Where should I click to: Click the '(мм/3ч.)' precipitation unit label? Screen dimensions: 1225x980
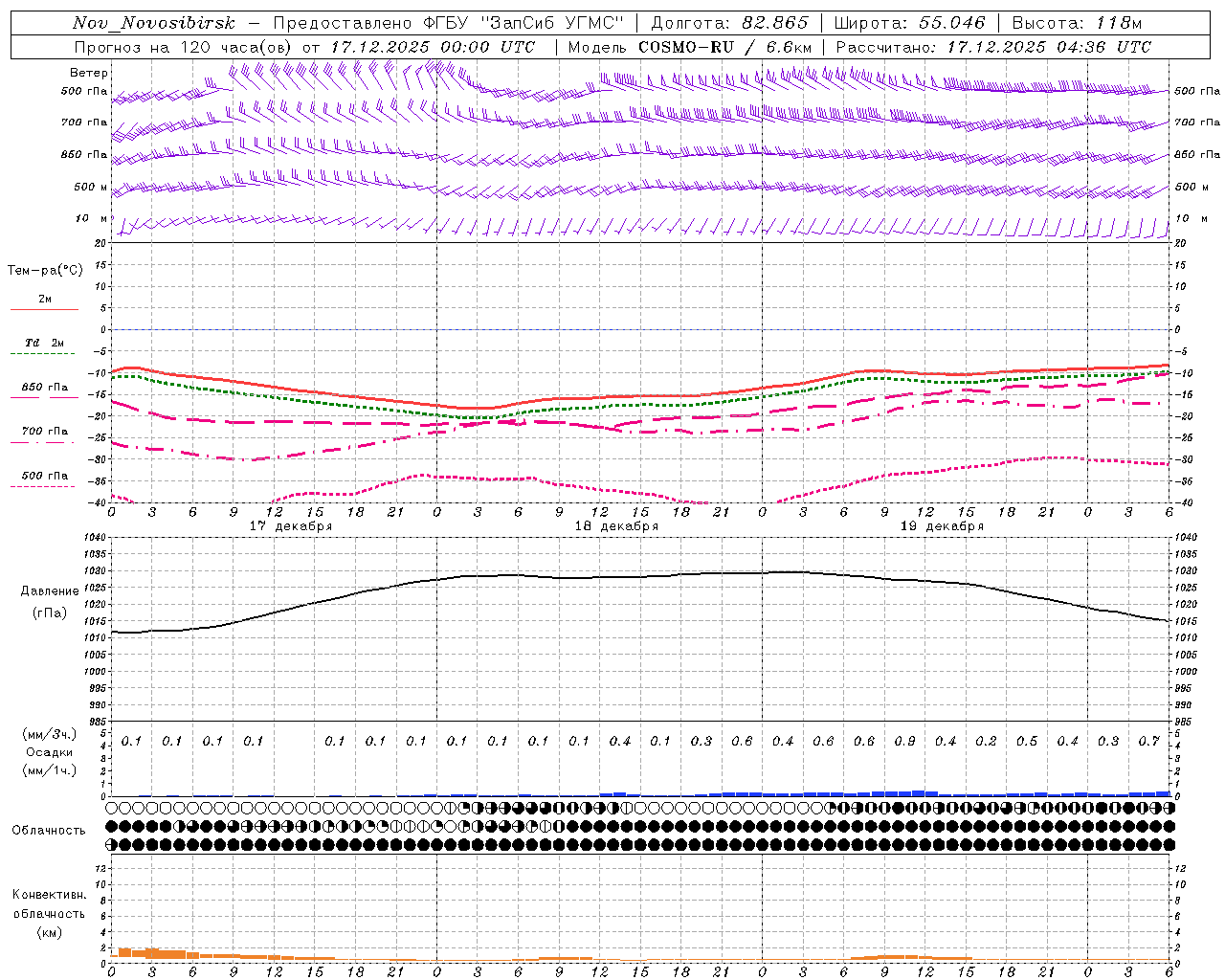[48, 734]
